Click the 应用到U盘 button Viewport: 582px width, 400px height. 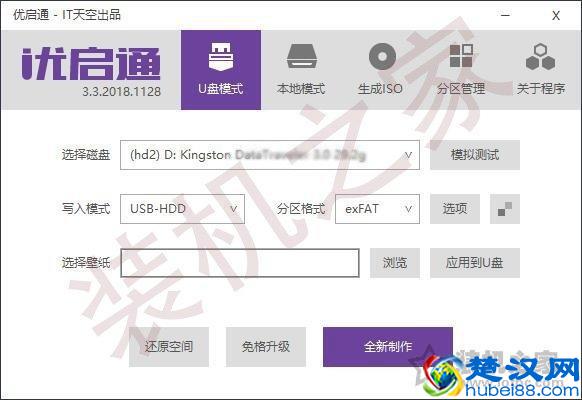[x=475, y=263]
